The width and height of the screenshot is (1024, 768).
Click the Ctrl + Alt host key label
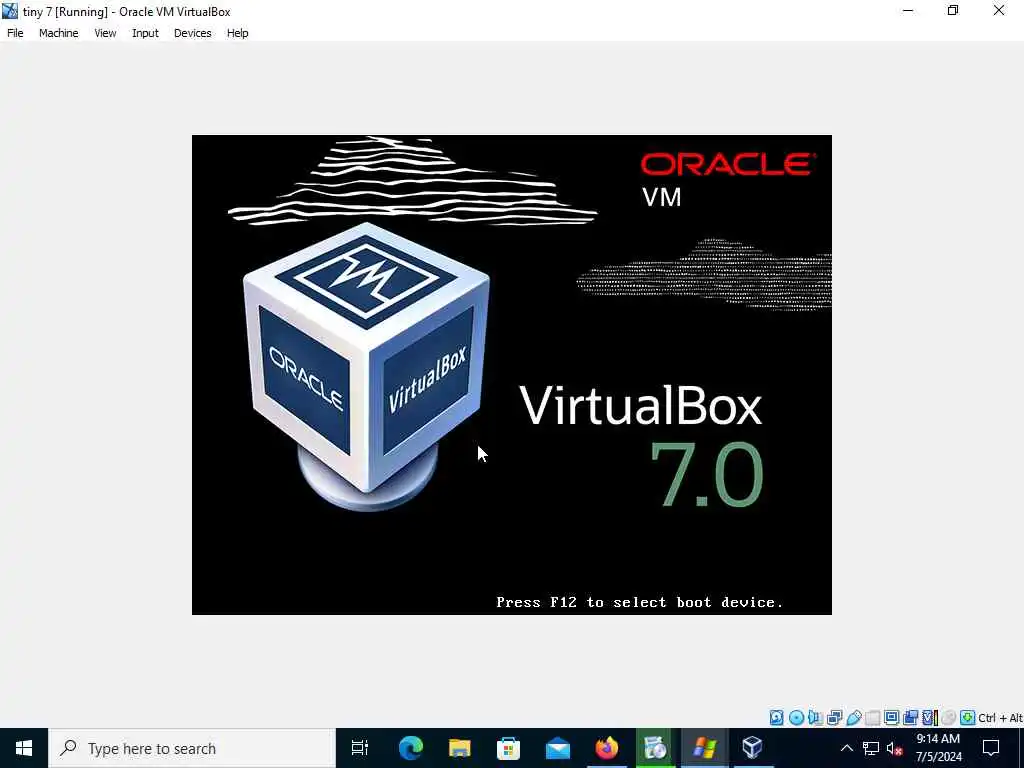pos(1000,718)
